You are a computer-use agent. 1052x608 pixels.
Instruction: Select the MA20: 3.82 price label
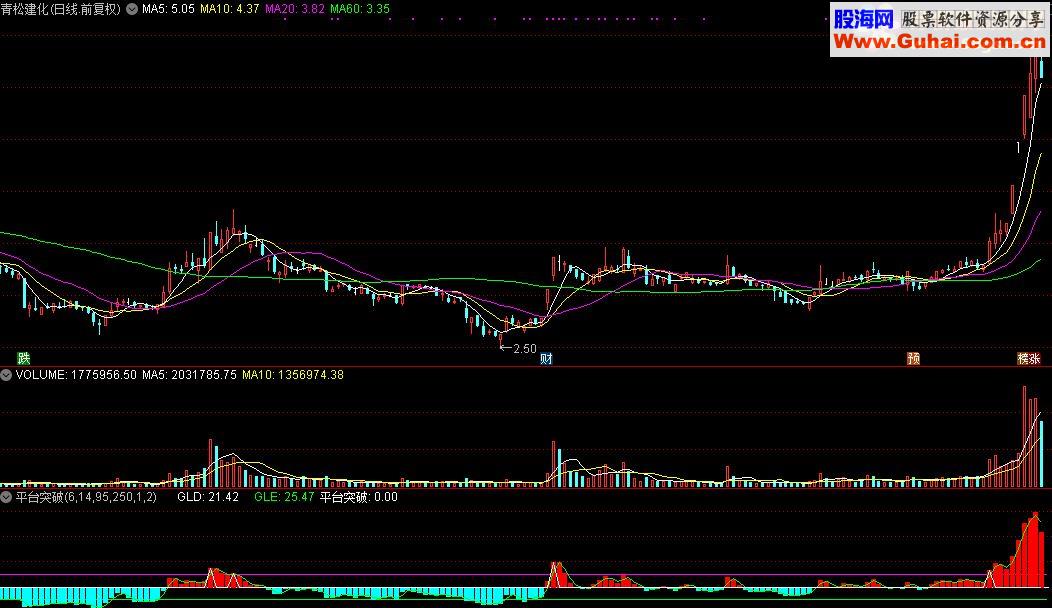[295, 9]
